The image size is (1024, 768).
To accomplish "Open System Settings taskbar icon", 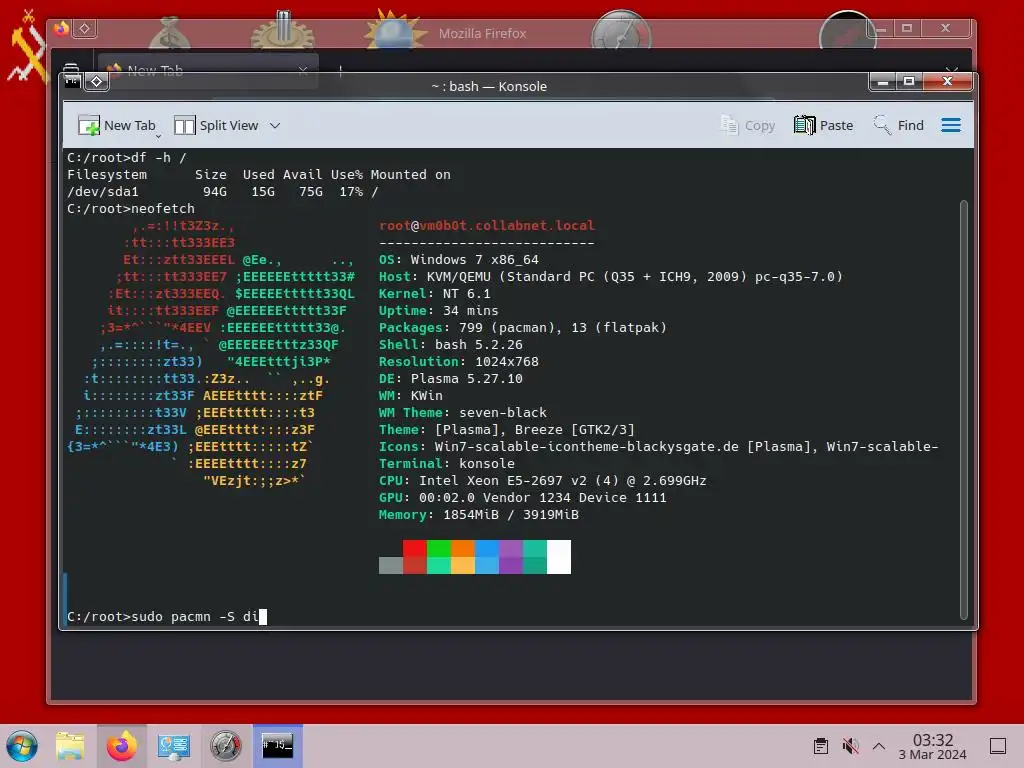I will point(174,746).
